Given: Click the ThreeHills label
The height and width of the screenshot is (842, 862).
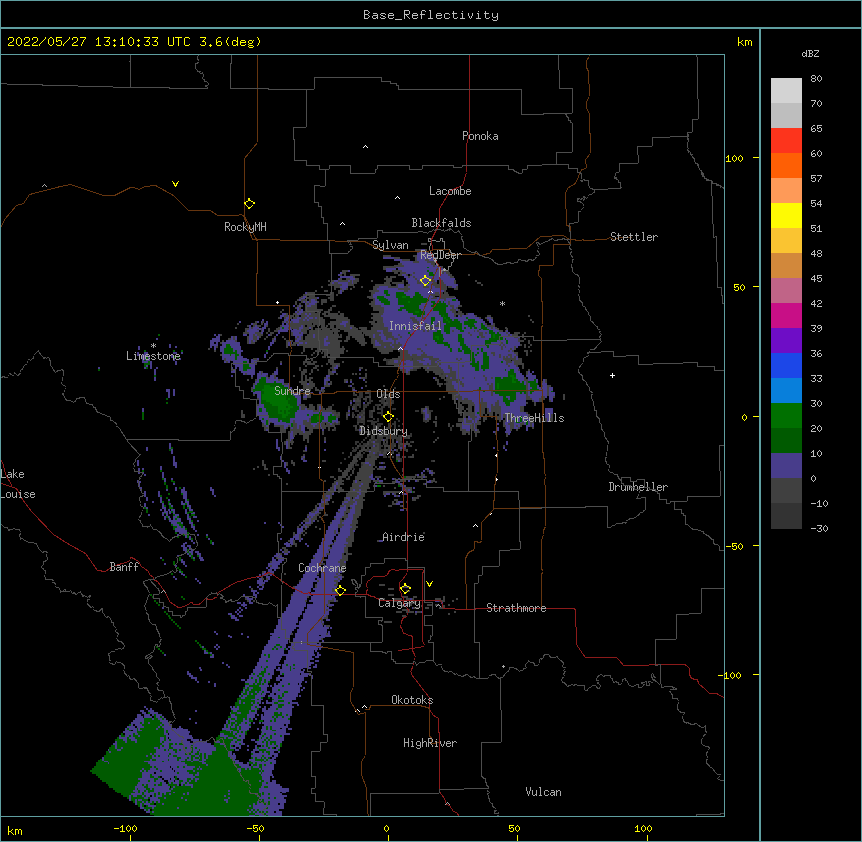Looking at the screenshot, I should (x=534, y=418).
